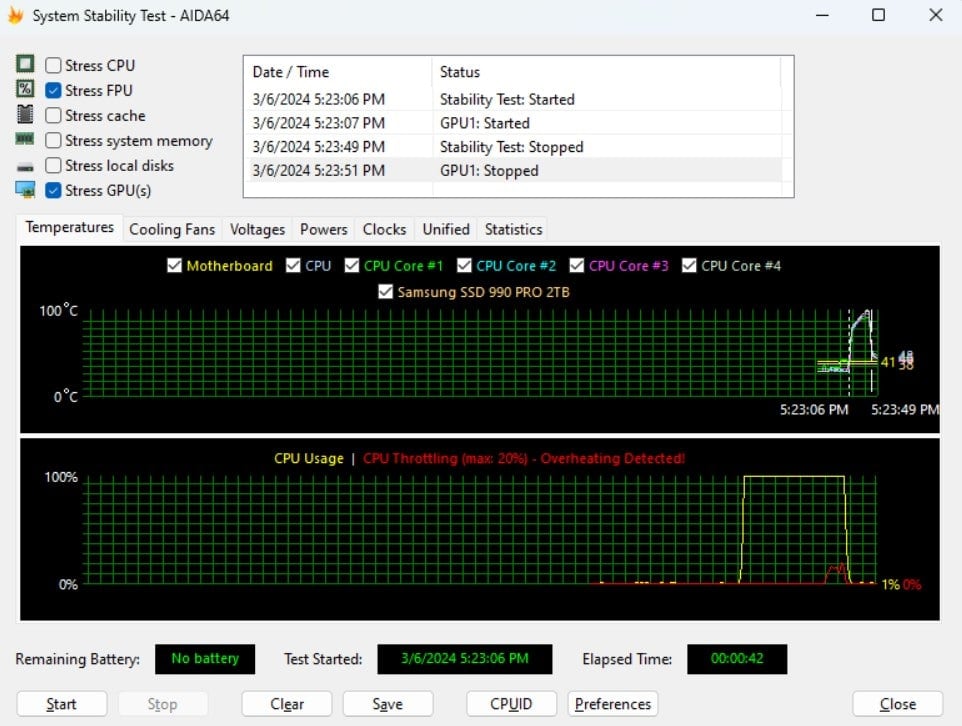Toggle CPU Core #3 temperature checkbox

pos(577,265)
